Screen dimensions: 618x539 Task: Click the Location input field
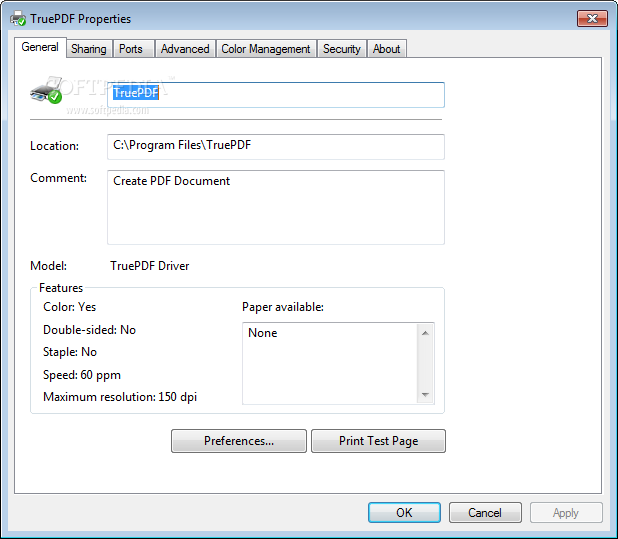point(276,147)
